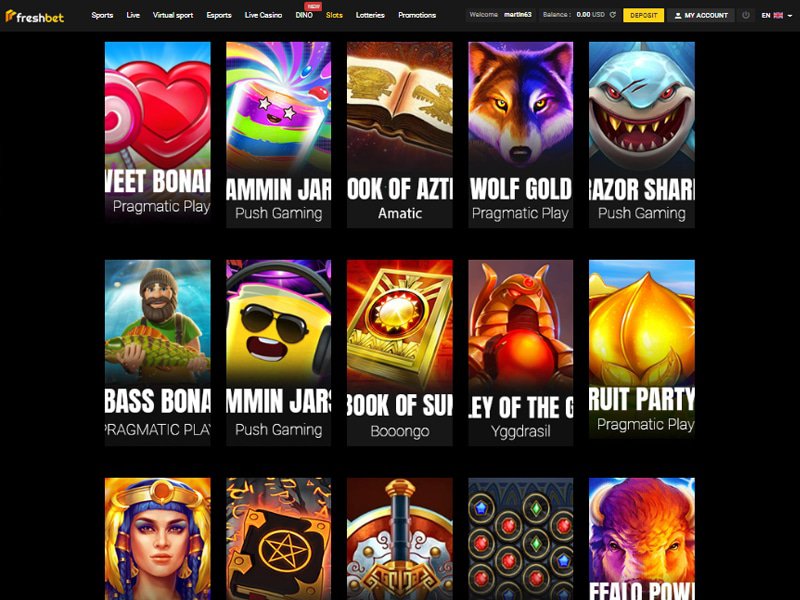Open the My Account menu

tap(701, 15)
